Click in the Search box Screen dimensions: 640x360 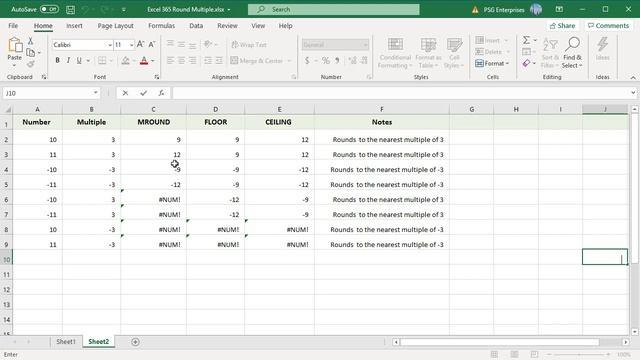(333, 9)
